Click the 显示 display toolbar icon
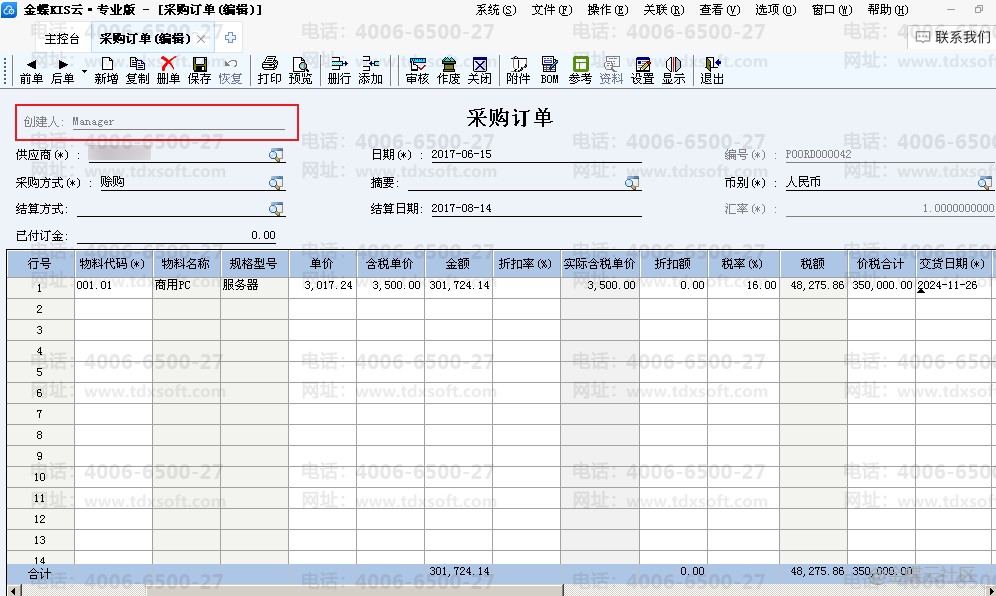Viewport: 996px width, 596px height. pos(673,71)
